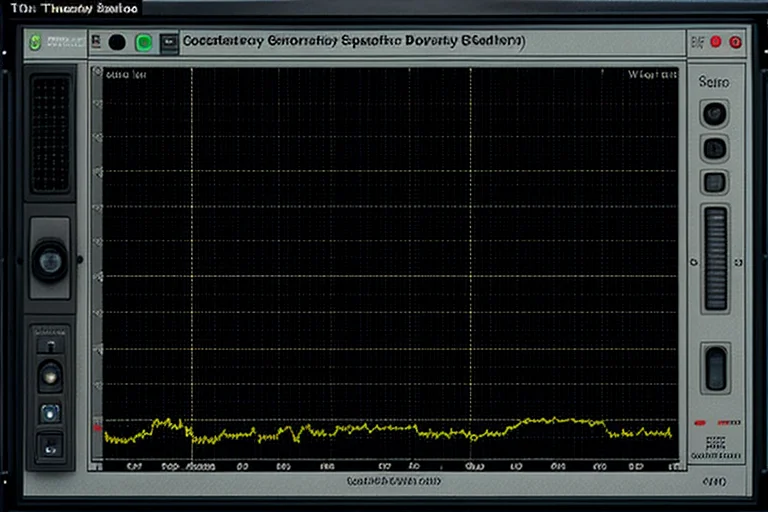The height and width of the screenshot is (512, 768).
Task: Click the bottom square button in the lower-left panel
Action: [x=50, y=447]
